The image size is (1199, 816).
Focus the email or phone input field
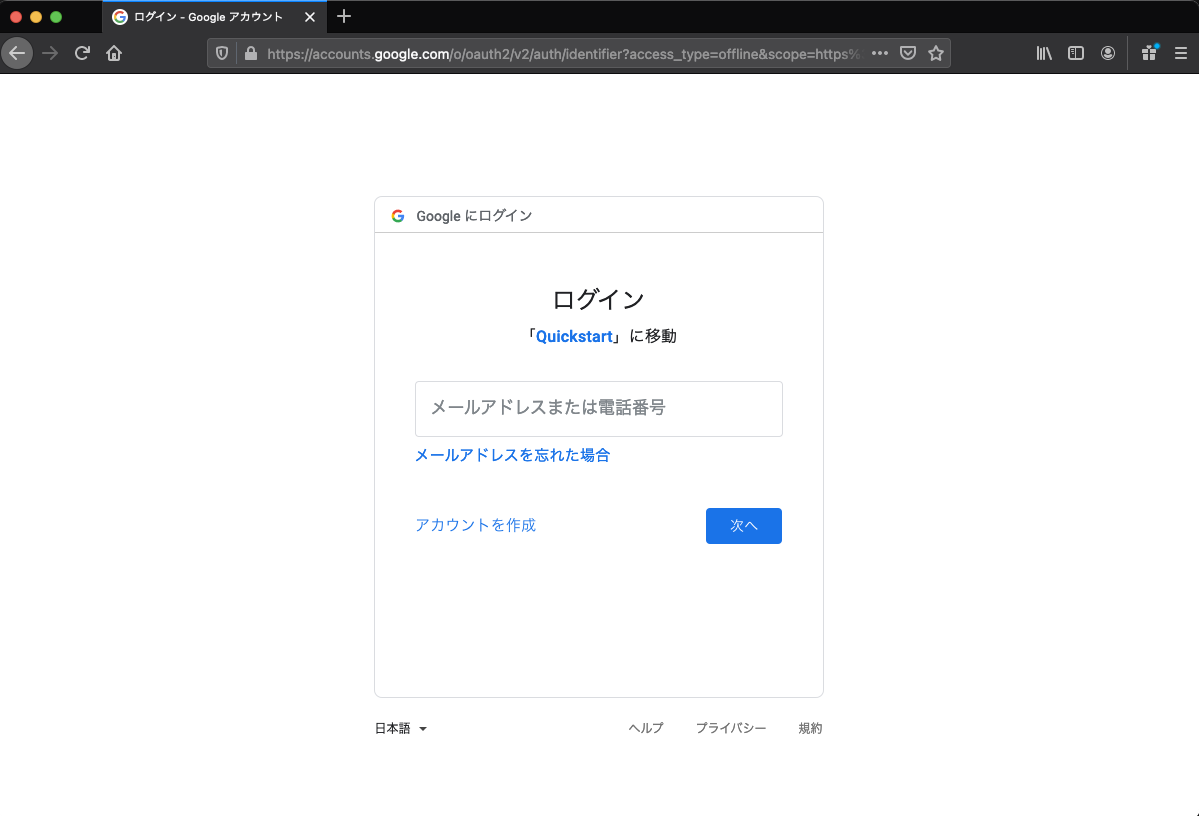pos(599,408)
